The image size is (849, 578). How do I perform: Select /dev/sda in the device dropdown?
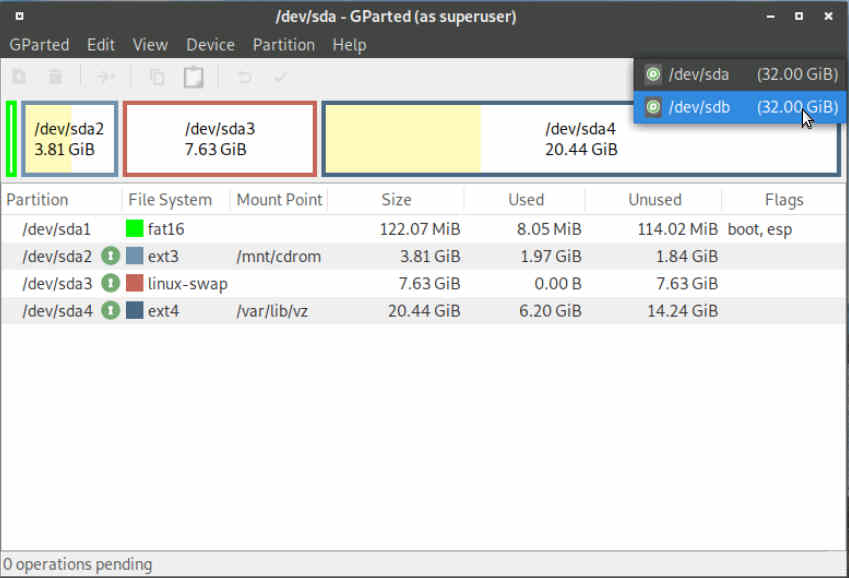(x=740, y=74)
